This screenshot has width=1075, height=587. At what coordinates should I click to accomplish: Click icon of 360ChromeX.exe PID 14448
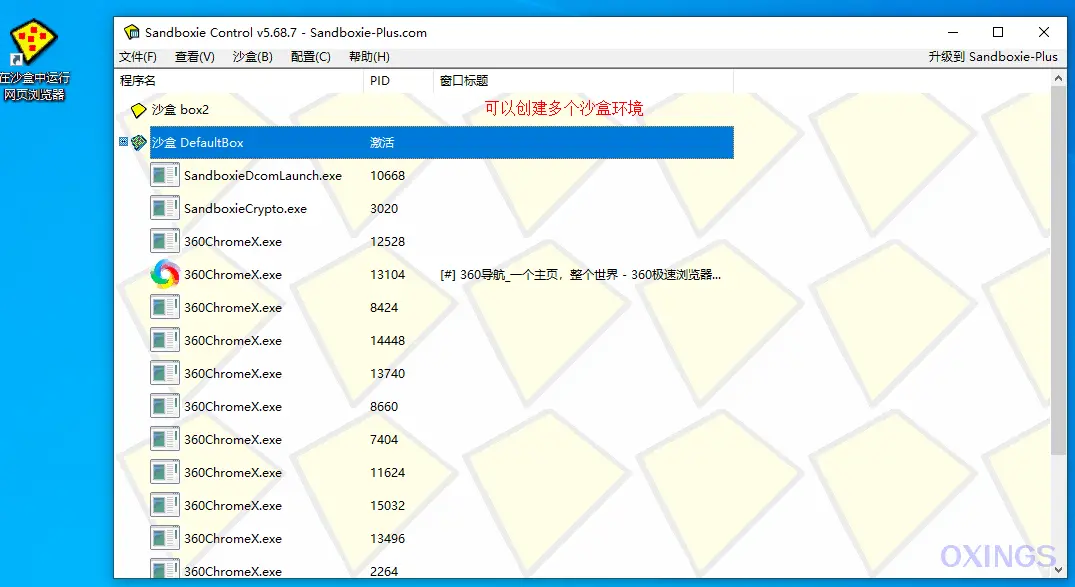tap(165, 340)
